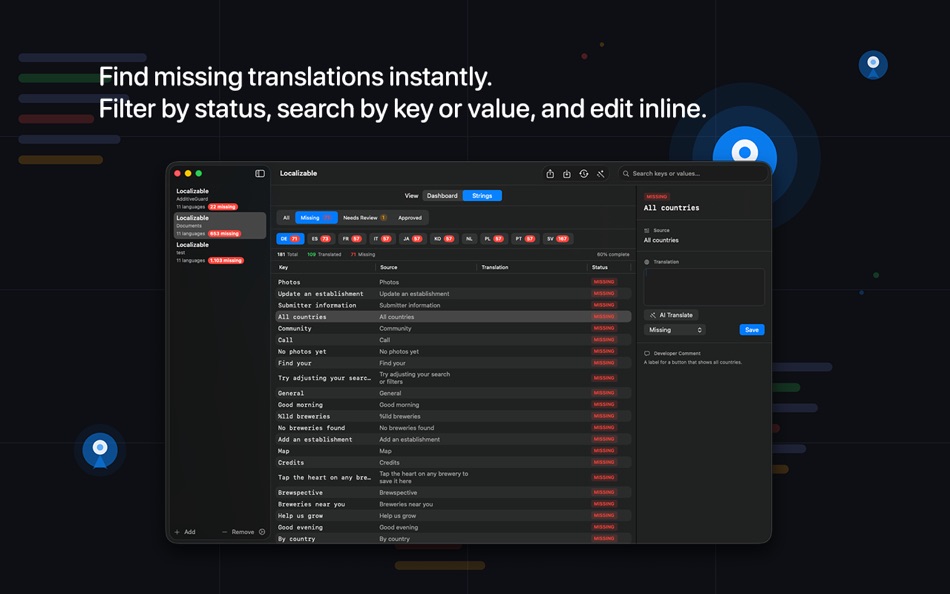950x594 pixels.
Task: Select the NL language chip
Action: click(469, 239)
